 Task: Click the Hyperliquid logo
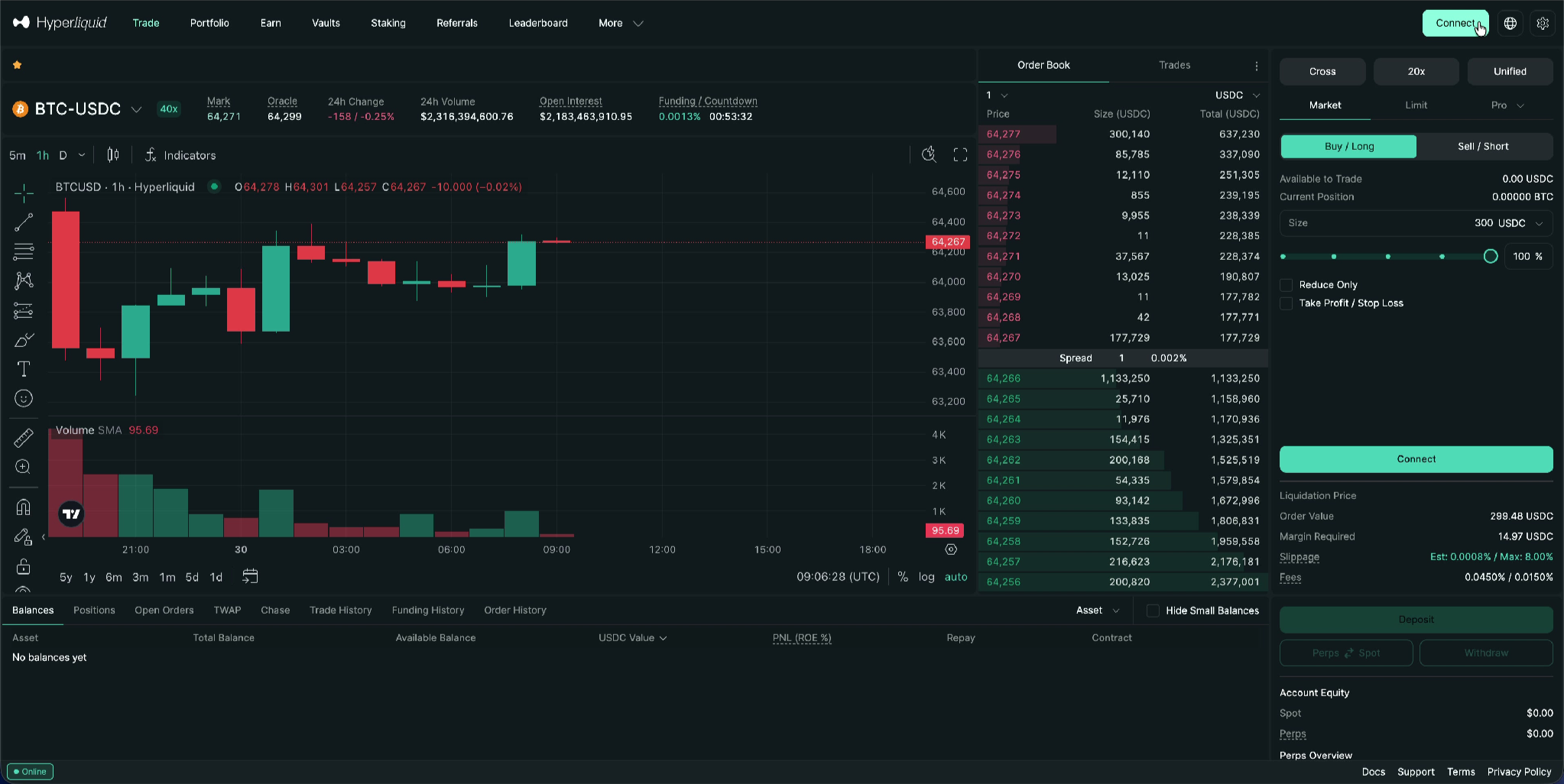[x=60, y=23]
